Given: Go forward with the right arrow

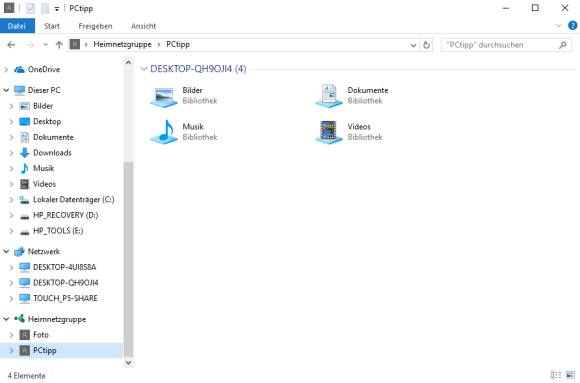Looking at the screenshot, I should (x=30, y=45).
